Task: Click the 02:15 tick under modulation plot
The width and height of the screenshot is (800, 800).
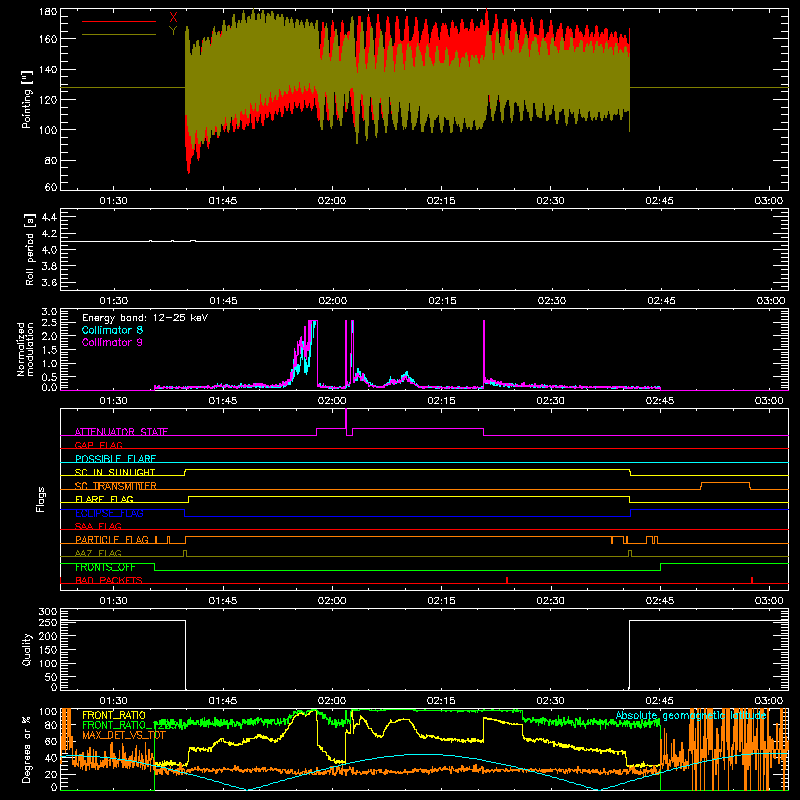Action: [441, 401]
